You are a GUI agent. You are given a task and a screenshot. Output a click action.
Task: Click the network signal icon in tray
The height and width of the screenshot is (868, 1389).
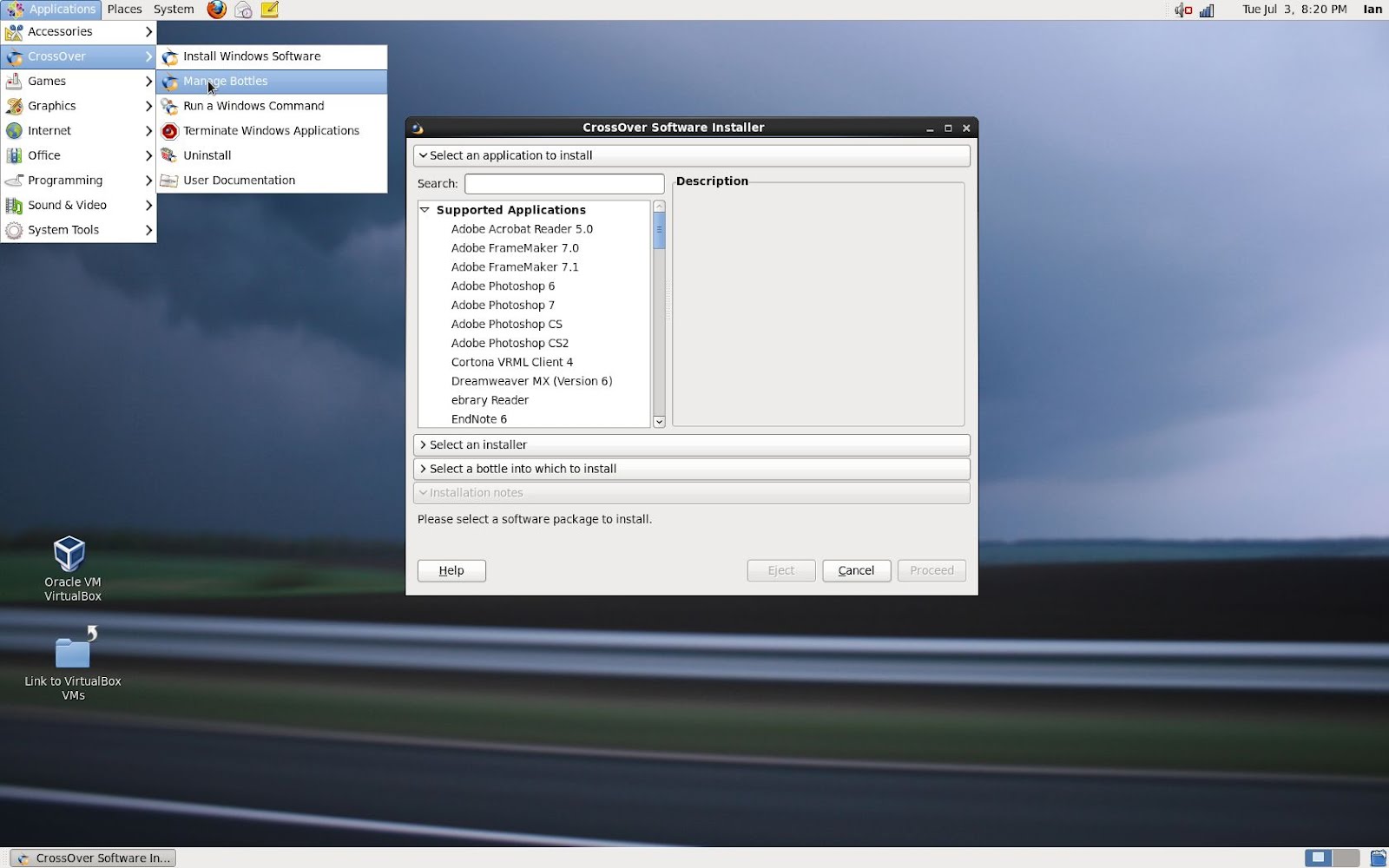(1207, 10)
